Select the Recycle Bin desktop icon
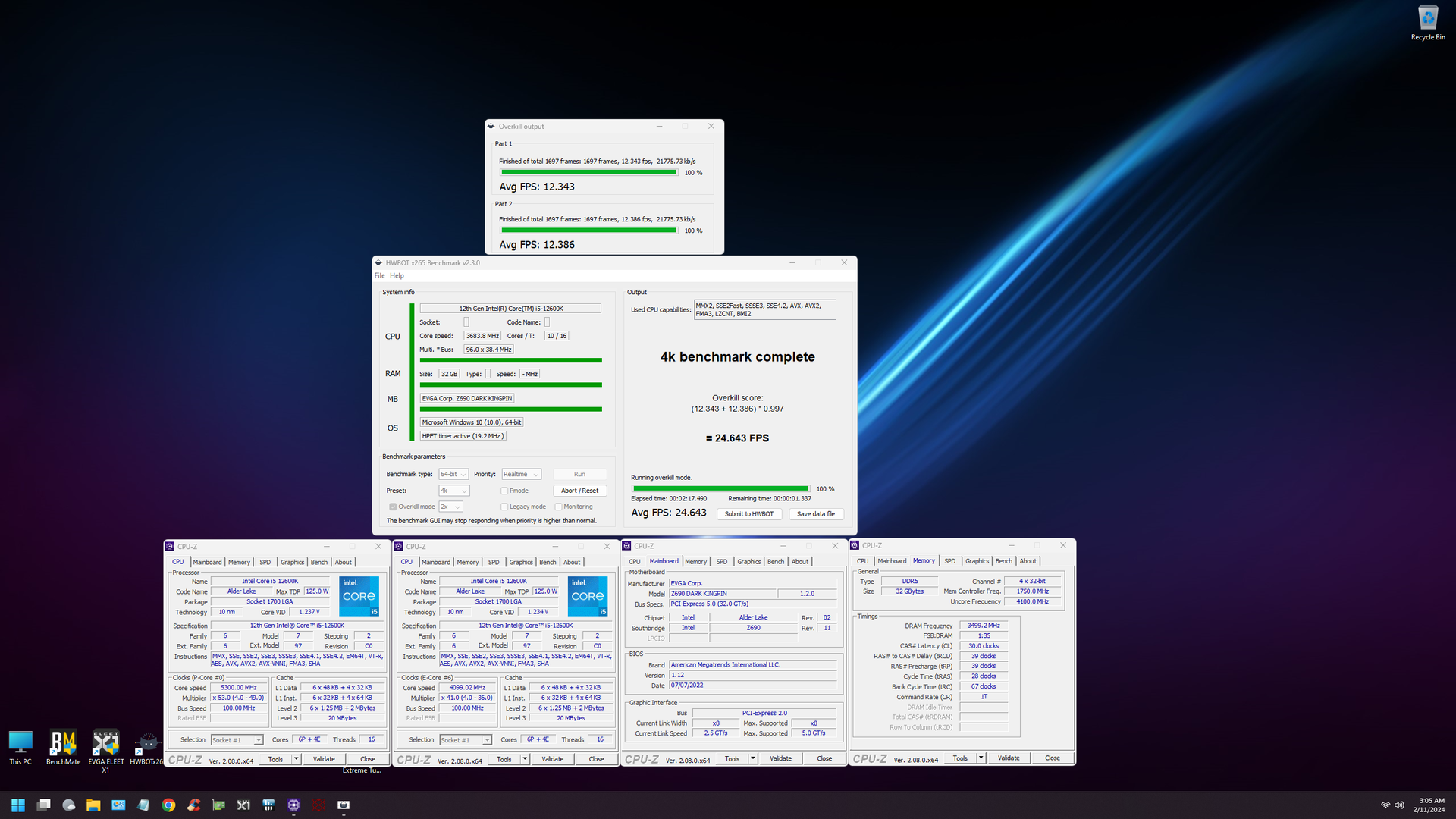The height and width of the screenshot is (819, 1456). (x=1428, y=23)
